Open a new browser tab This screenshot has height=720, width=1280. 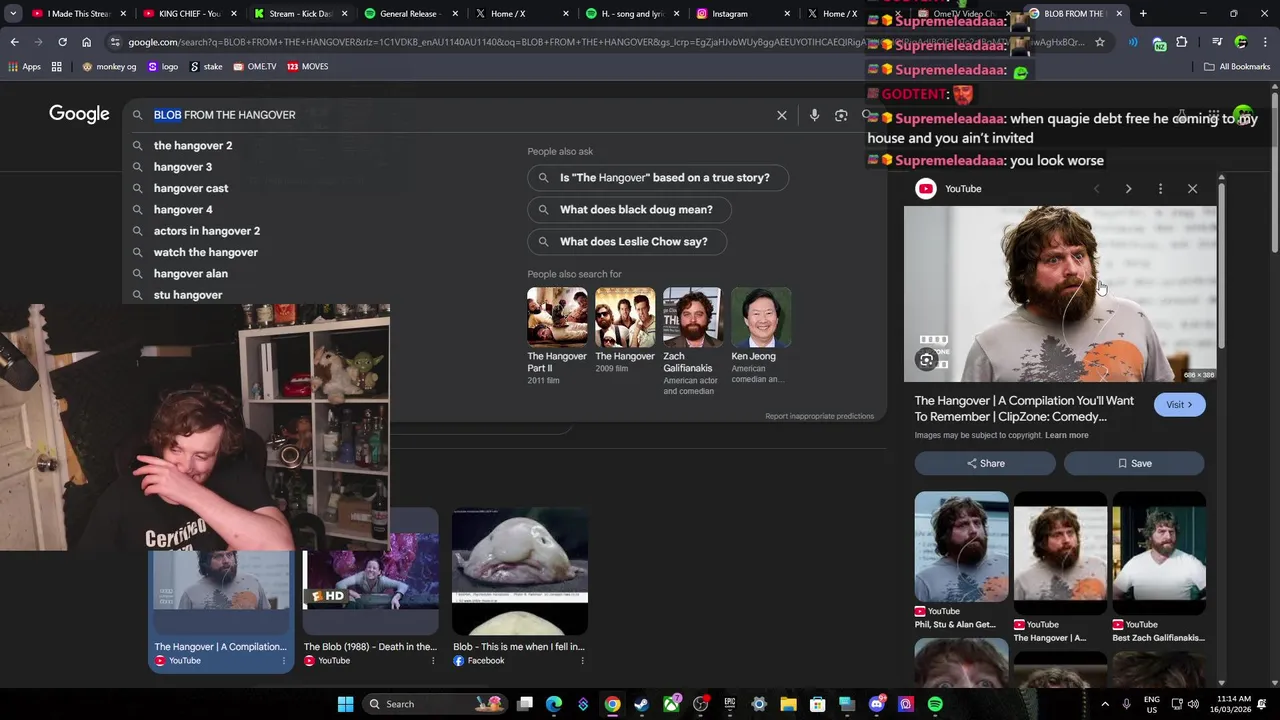[x=1143, y=14]
